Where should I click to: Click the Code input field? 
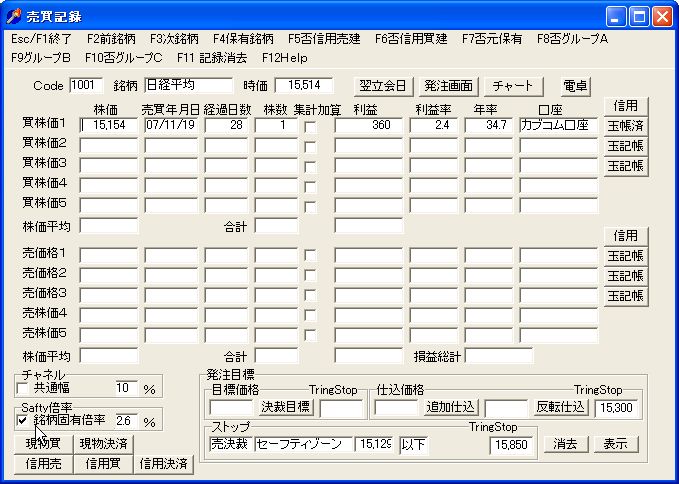[86, 86]
